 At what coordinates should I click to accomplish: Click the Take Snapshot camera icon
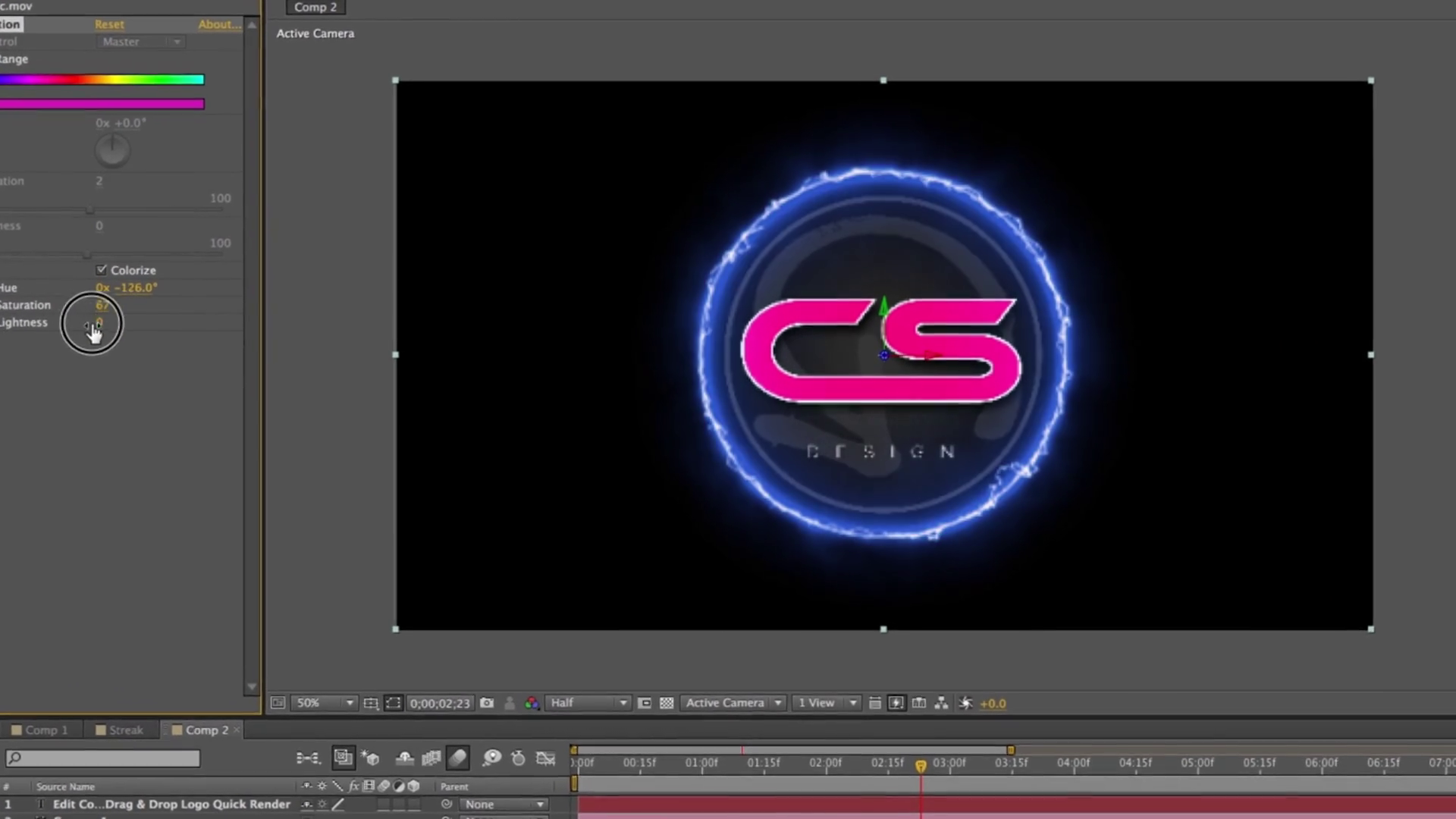point(487,703)
